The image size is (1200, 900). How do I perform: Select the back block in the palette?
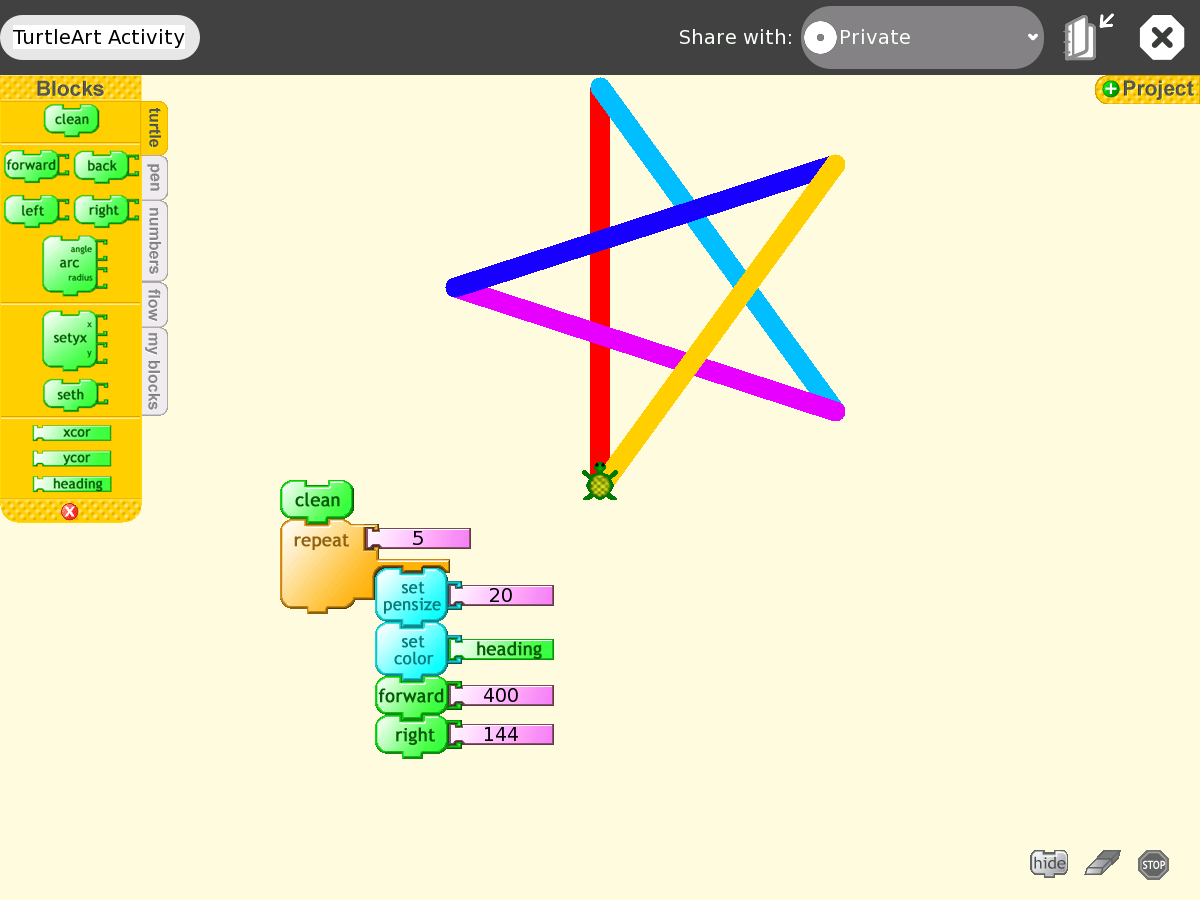click(x=101, y=166)
